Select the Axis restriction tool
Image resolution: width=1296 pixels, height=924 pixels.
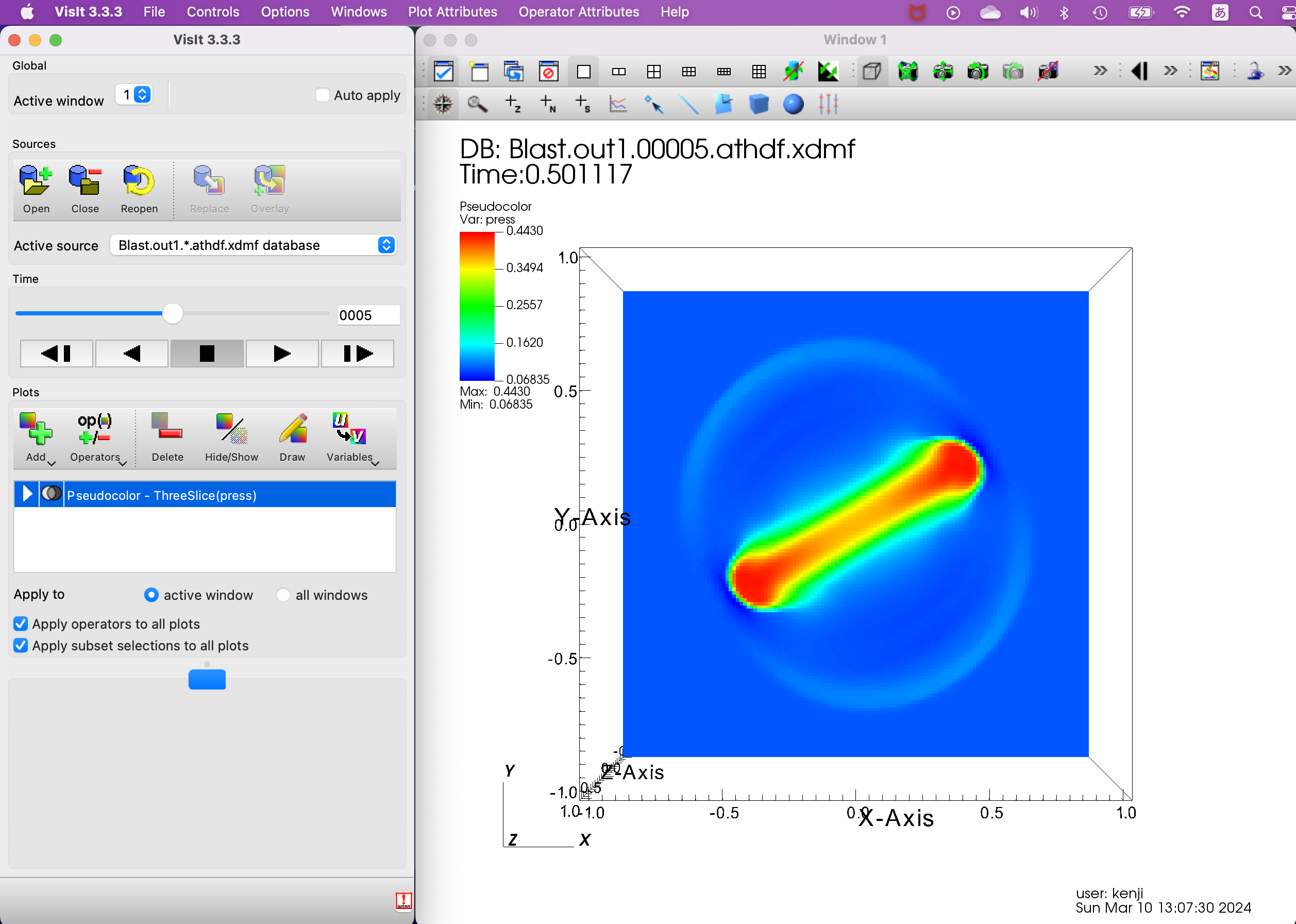(x=828, y=104)
